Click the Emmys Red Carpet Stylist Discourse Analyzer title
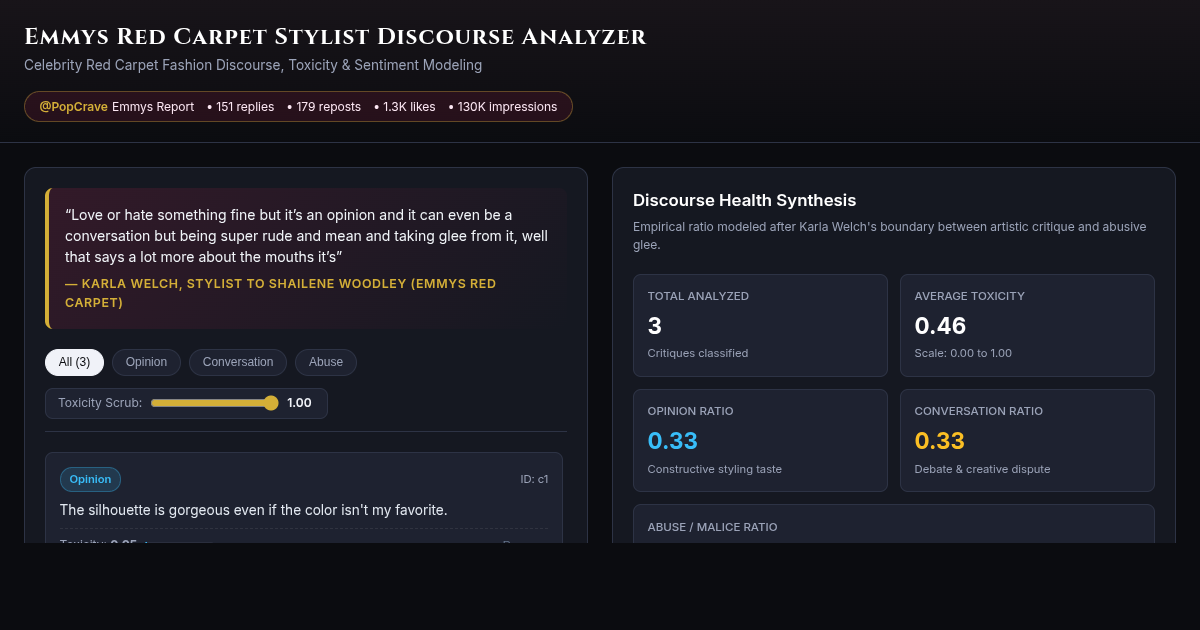This screenshot has width=1200, height=630. [335, 38]
